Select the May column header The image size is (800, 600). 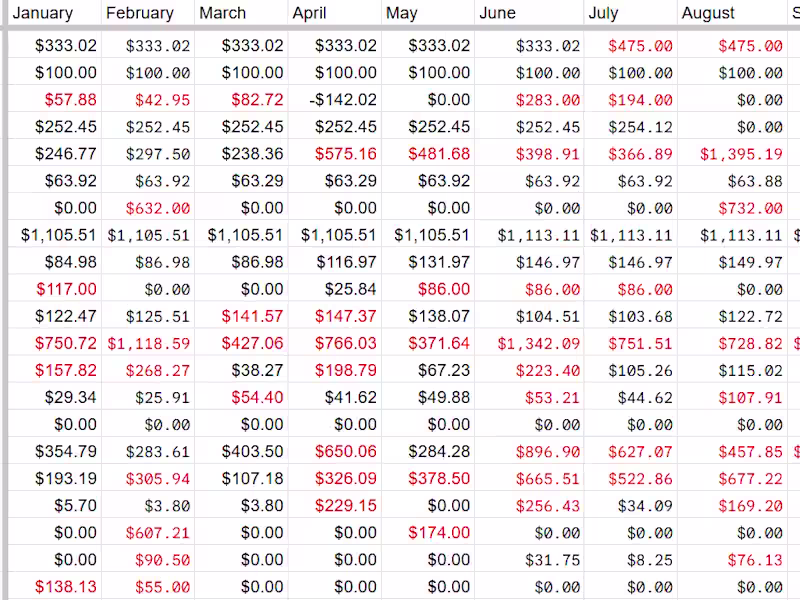427,13
